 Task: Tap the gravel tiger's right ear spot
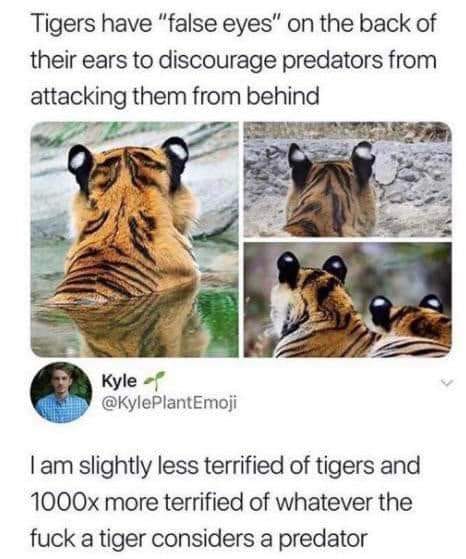tap(364, 152)
